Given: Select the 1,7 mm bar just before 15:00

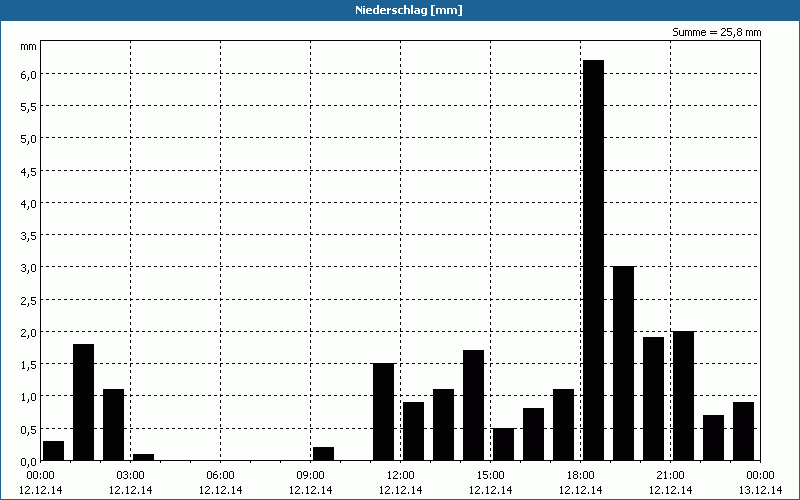Looking at the screenshot, I should [x=473, y=406].
